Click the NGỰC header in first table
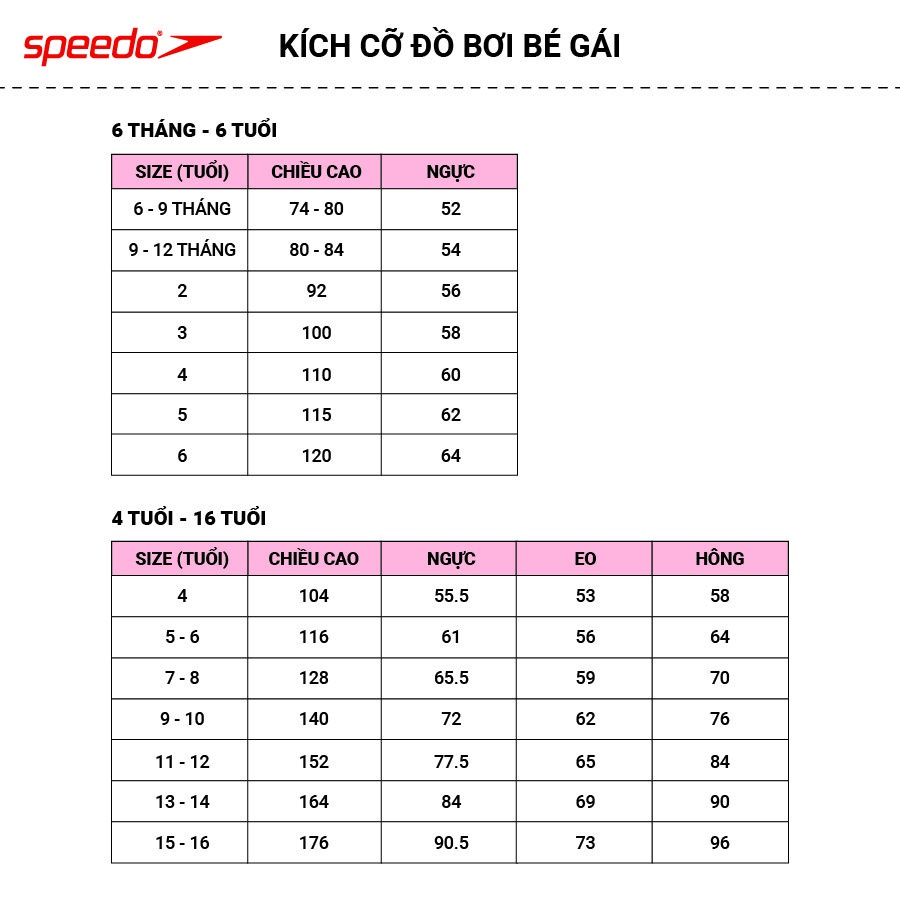Viewport: 900px width, 900px height. (449, 172)
